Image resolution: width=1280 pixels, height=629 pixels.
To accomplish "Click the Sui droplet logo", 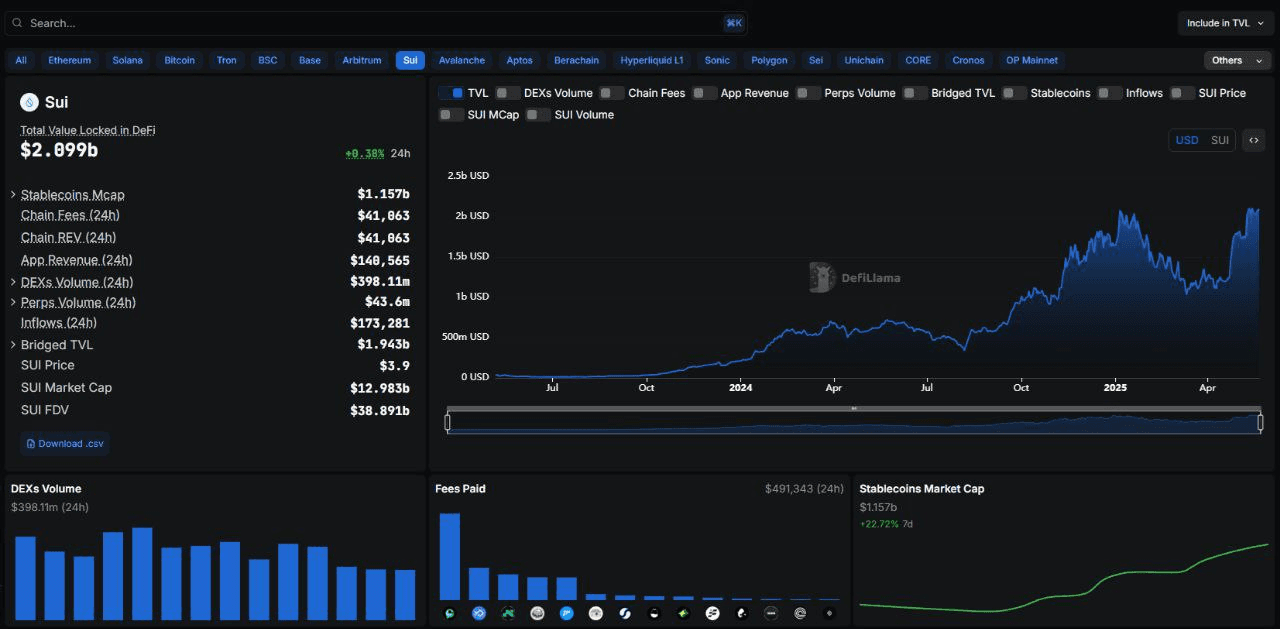I will click(29, 102).
